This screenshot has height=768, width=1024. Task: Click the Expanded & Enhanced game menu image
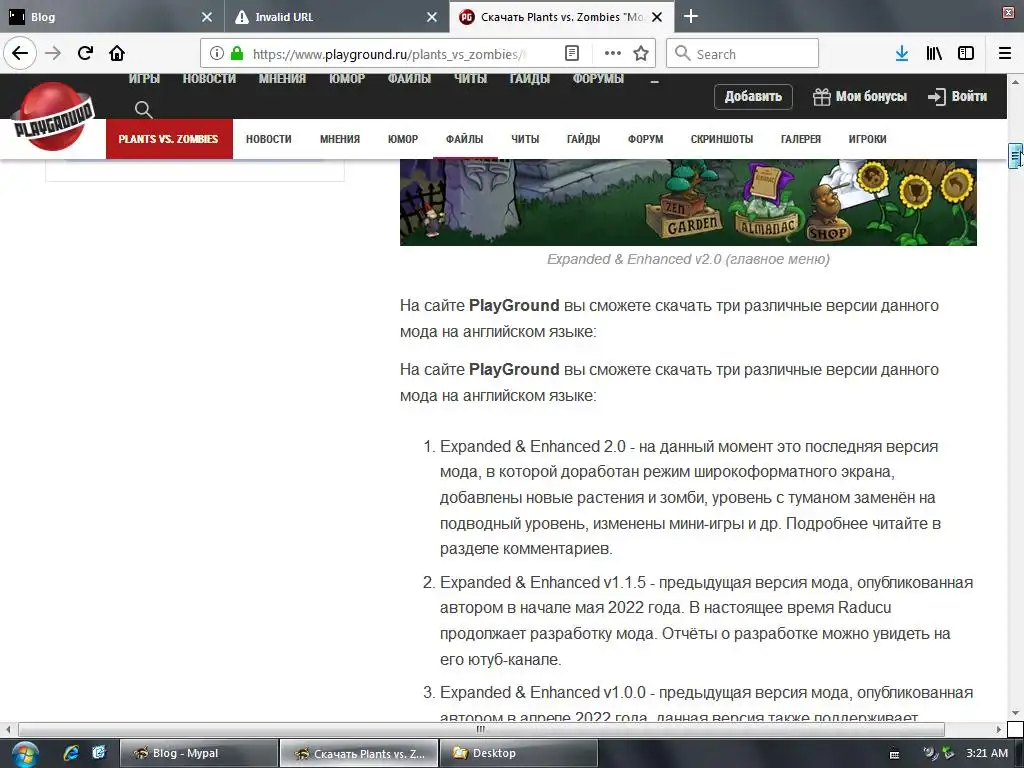[688, 202]
